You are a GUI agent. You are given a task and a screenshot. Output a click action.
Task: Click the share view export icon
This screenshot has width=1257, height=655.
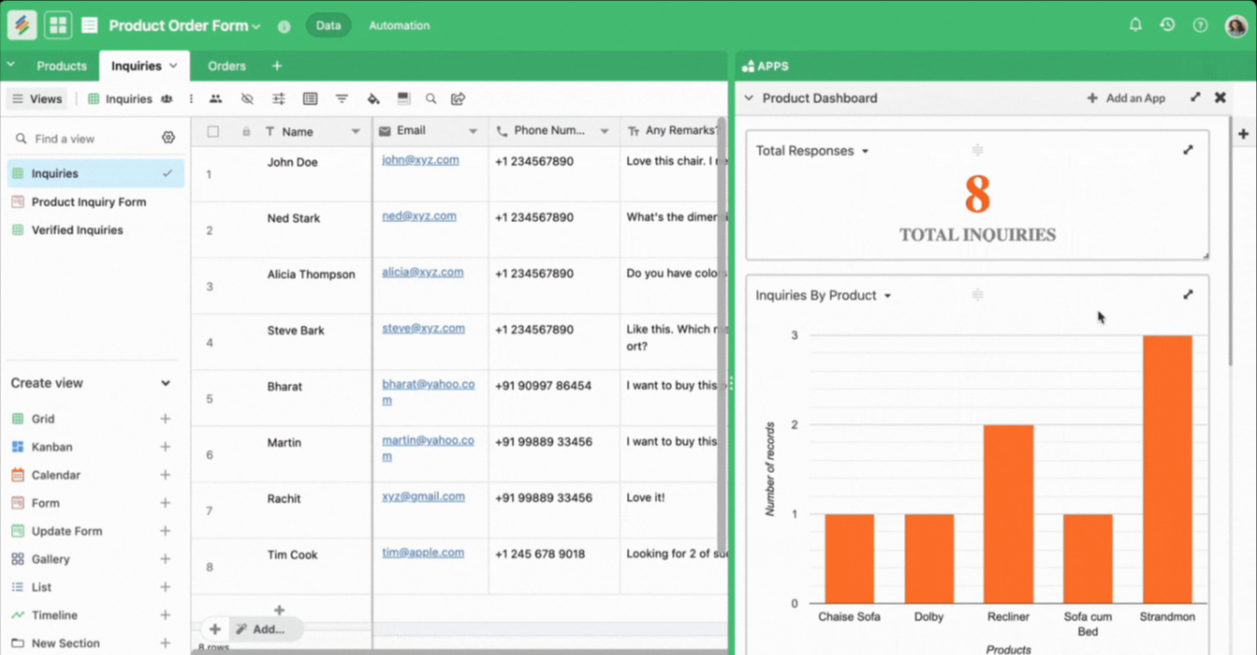[x=458, y=99]
